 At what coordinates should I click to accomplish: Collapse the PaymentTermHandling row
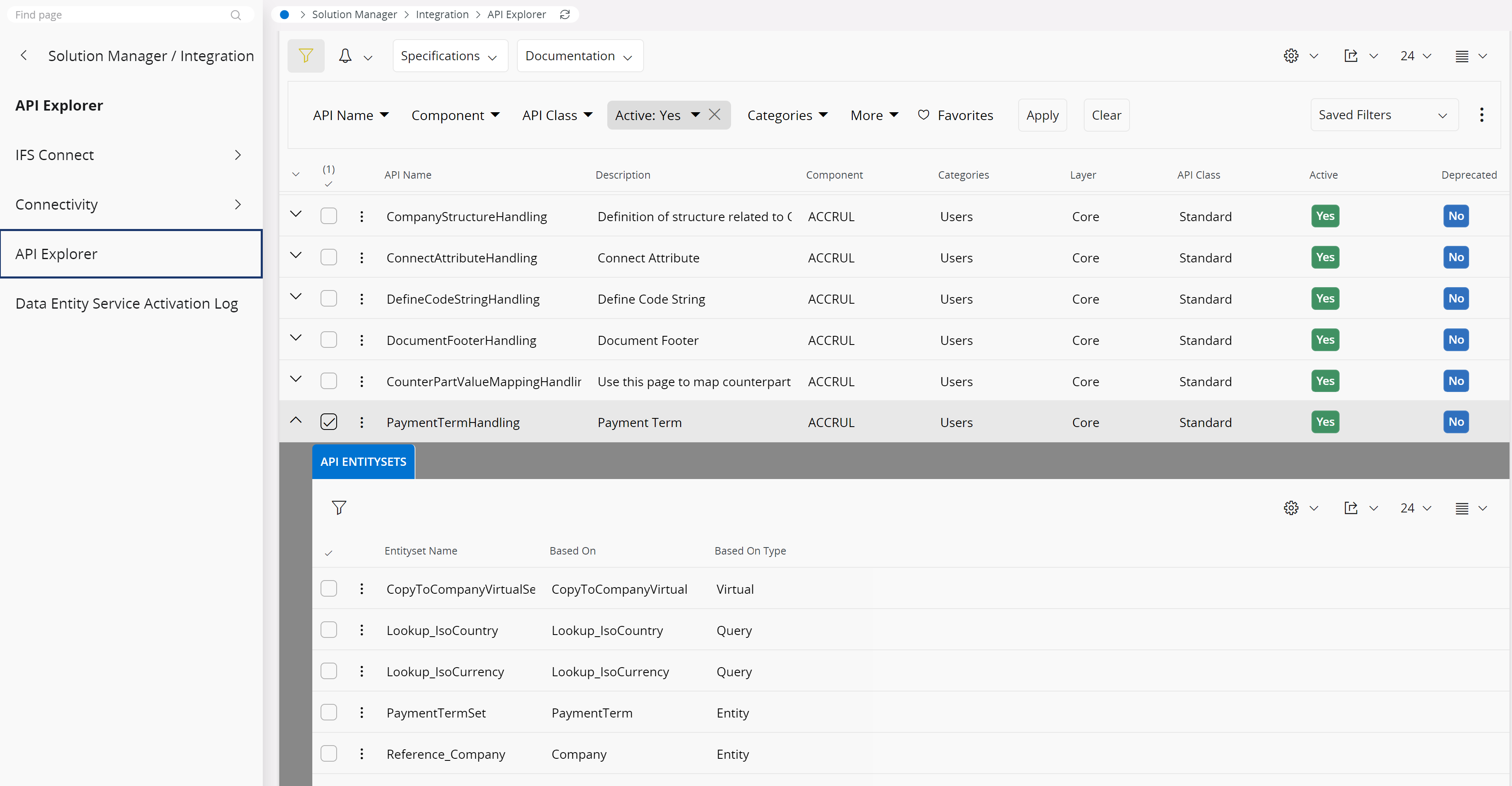[x=296, y=420]
